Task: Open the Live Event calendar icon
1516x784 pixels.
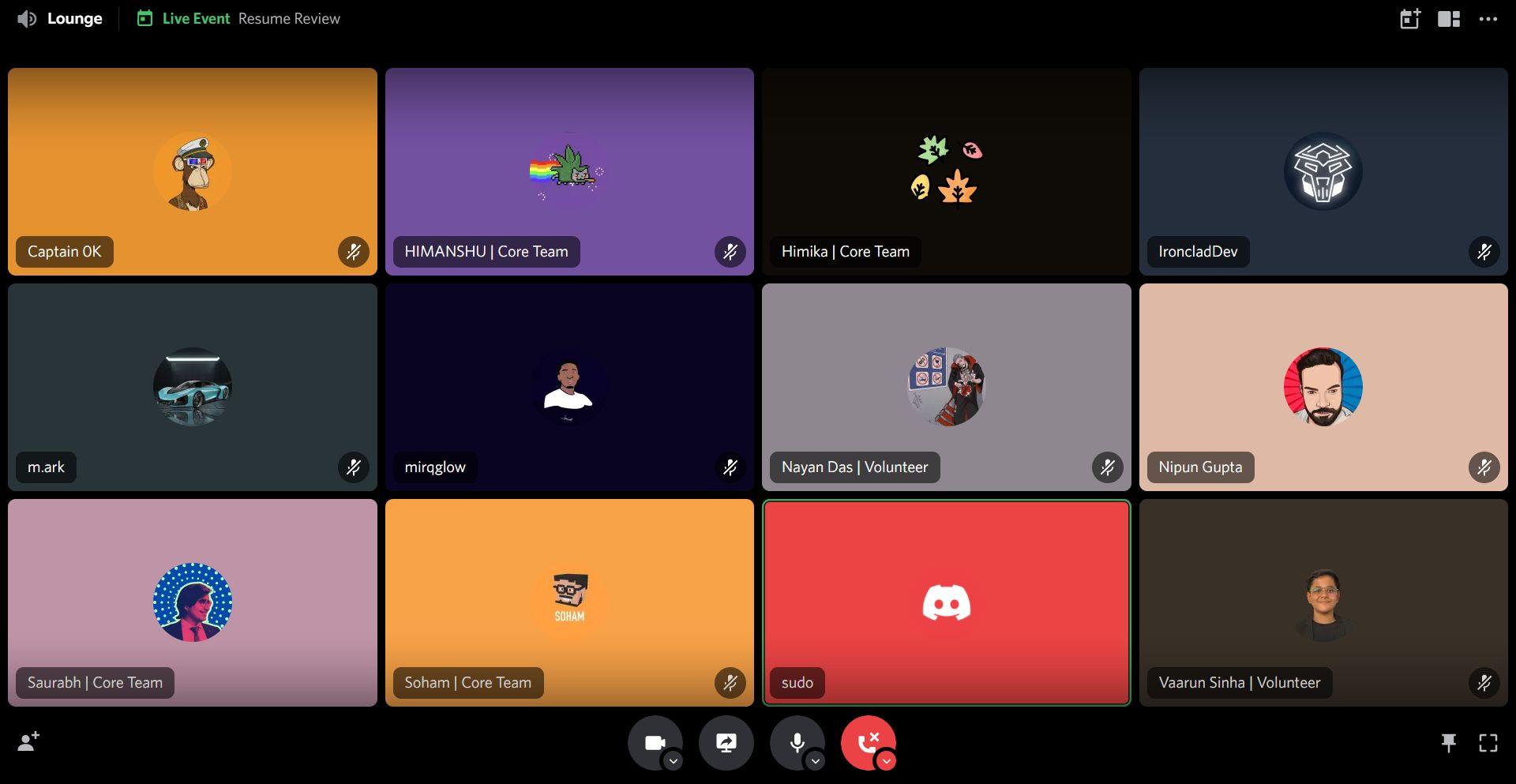Action: point(144,18)
